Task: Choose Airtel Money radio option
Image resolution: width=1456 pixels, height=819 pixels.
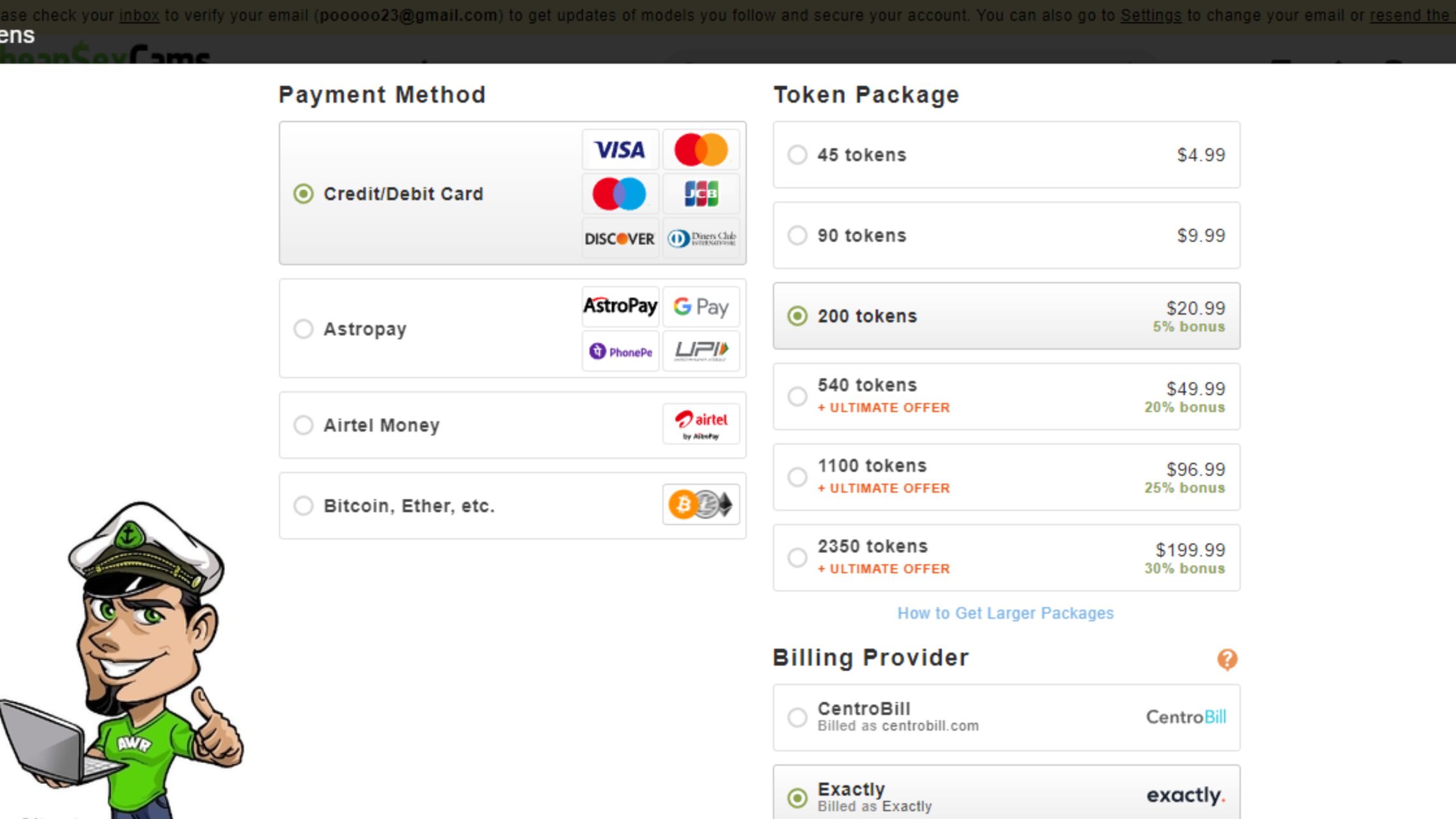Action: pyautogui.click(x=304, y=425)
